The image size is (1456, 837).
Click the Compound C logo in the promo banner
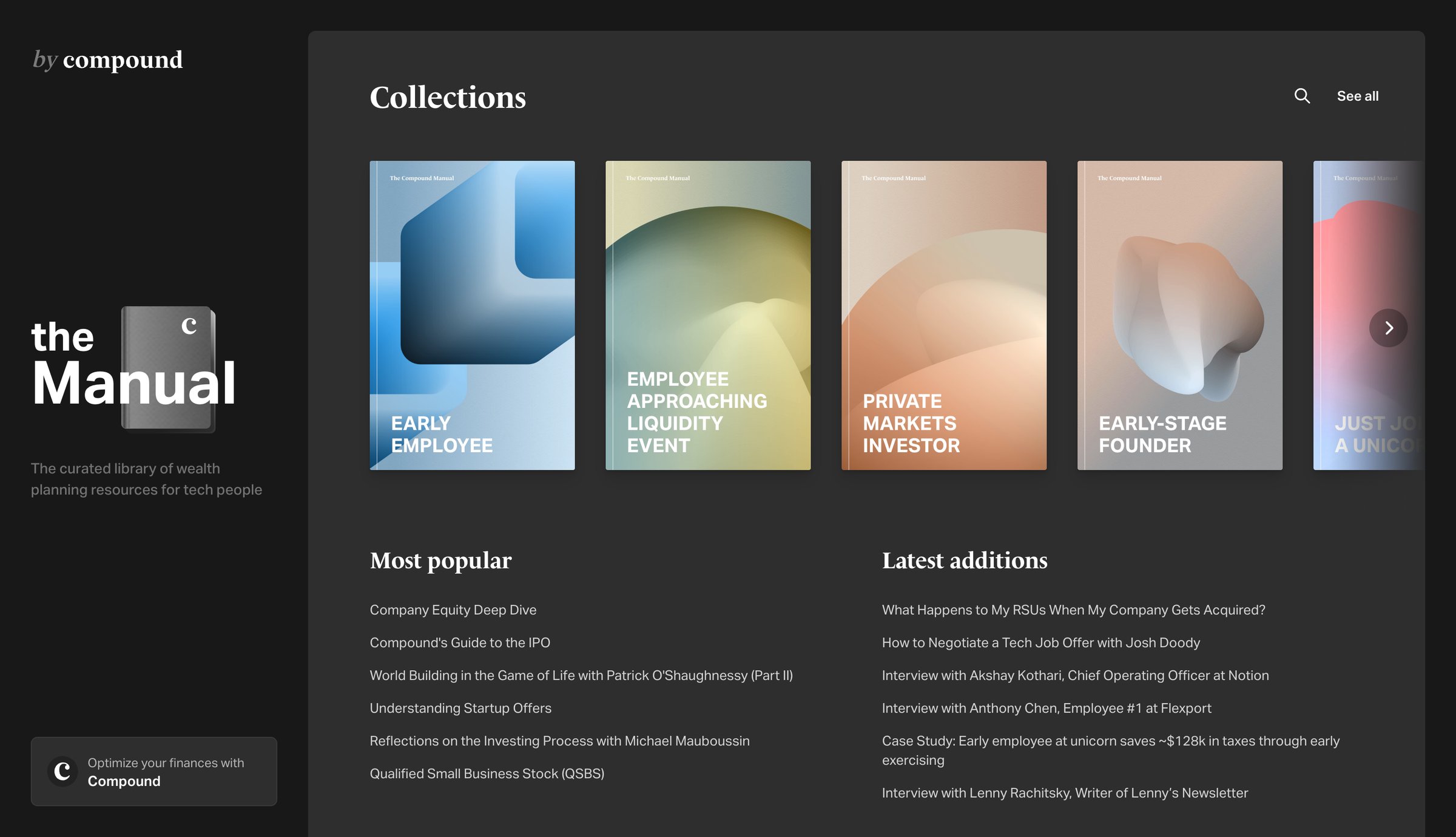pyautogui.click(x=62, y=771)
